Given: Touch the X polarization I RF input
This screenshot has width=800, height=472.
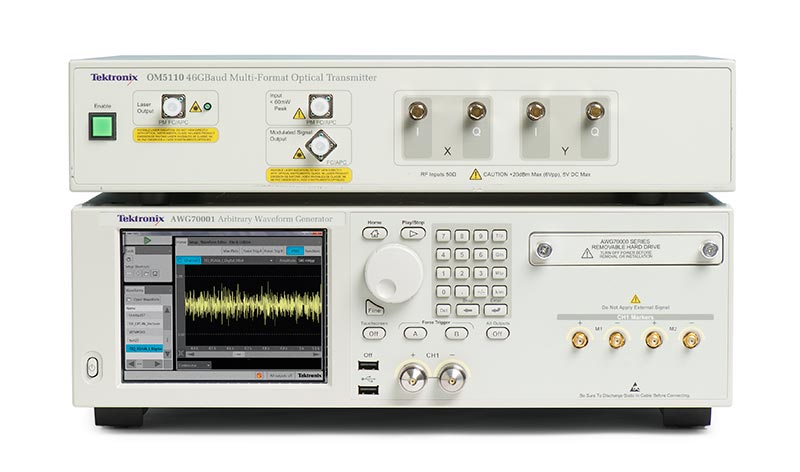Looking at the screenshot, I should tap(417, 110).
